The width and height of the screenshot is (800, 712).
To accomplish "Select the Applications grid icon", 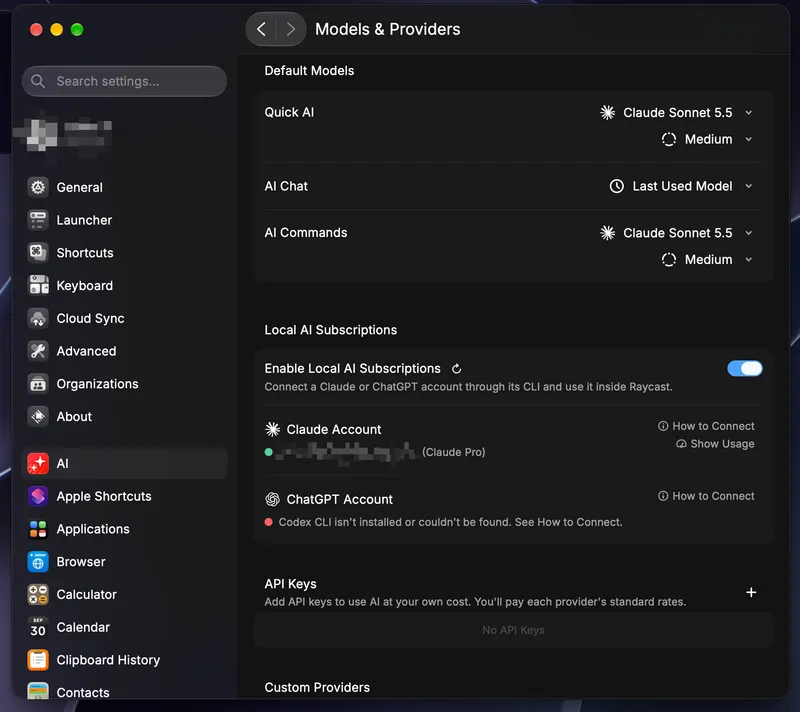I will coord(38,529).
